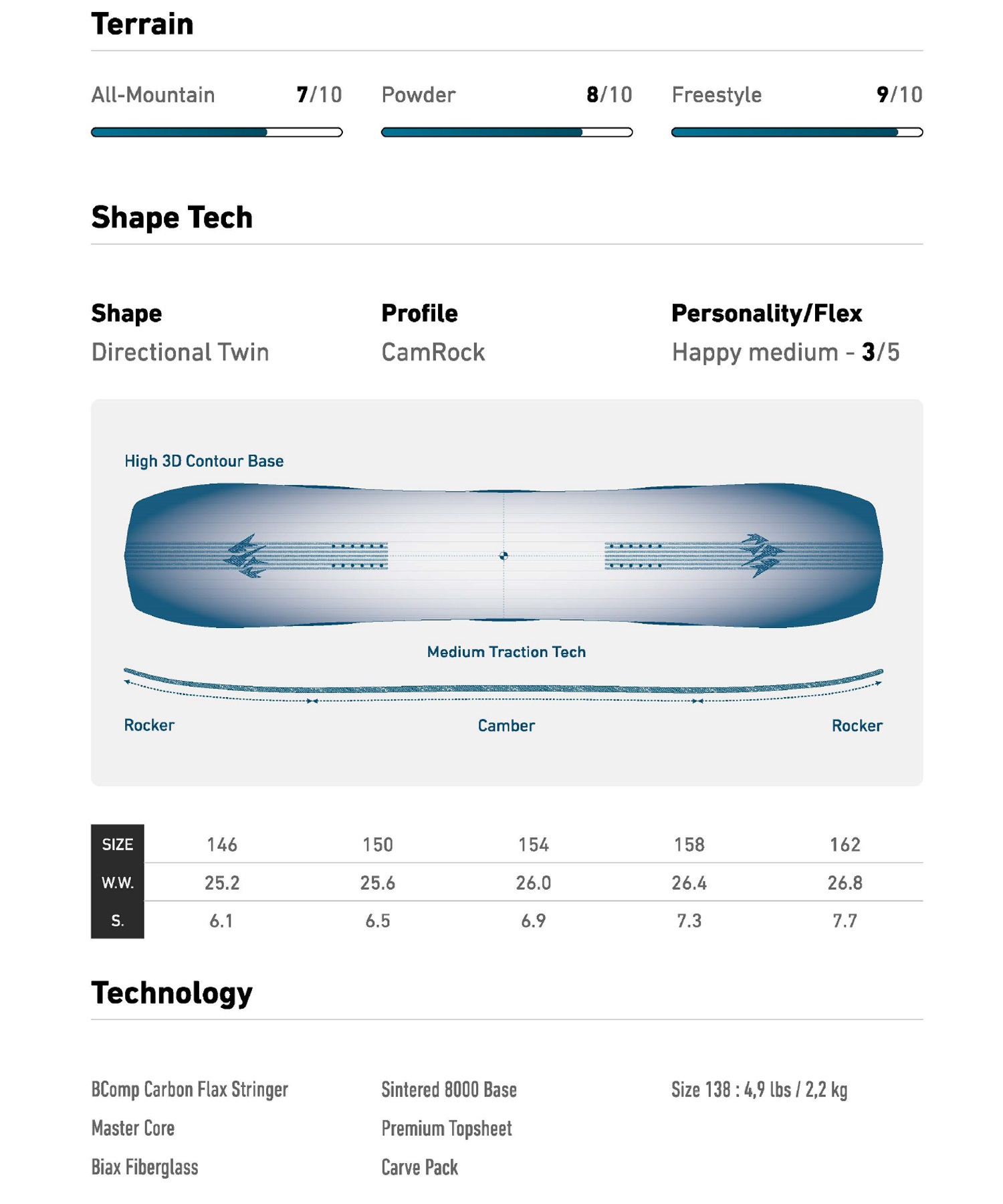The width and height of the screenshot is (1003, 1204).
Task: Select the 146 size column header
Action: [x=222, y=845]
